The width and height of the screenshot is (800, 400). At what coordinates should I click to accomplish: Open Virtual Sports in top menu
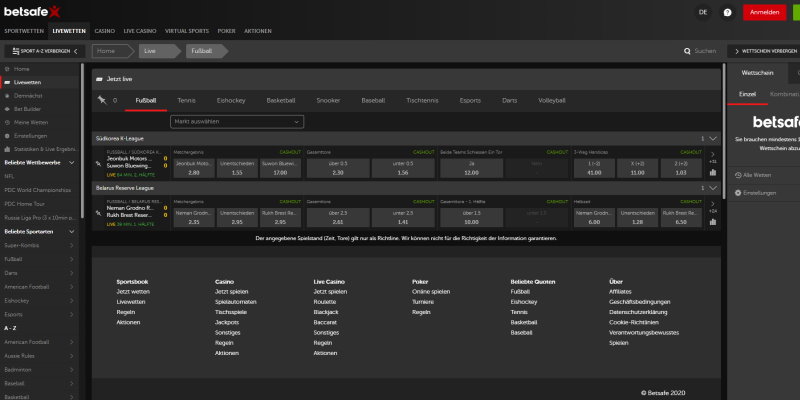[x=187, y=31]
